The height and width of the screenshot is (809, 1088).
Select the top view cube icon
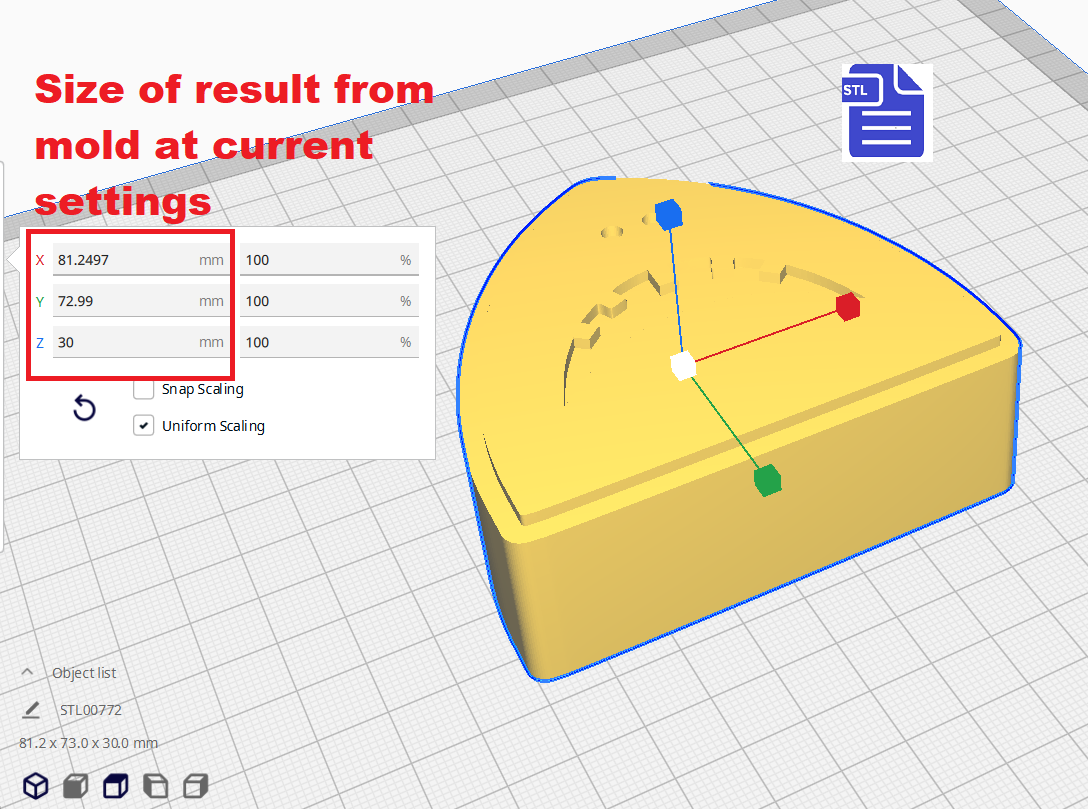click(116, 786)
